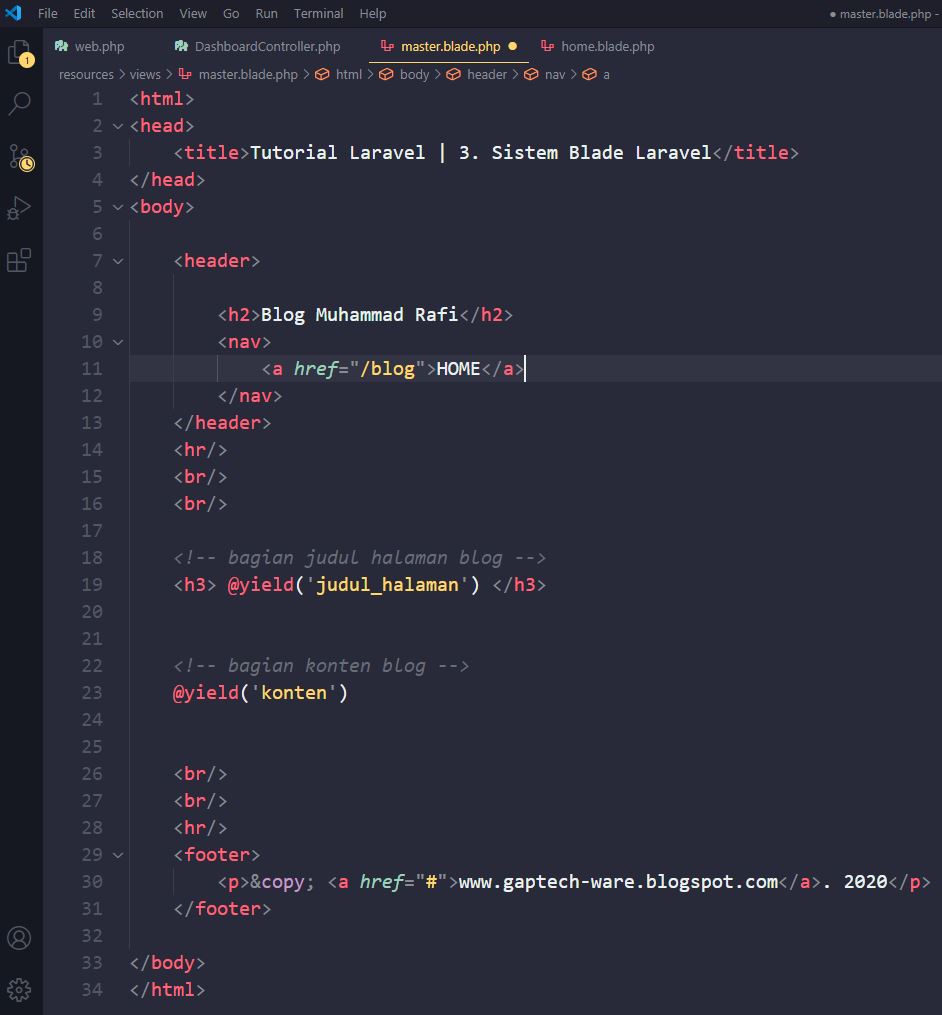Viewport: 942px width, 1015px height.
Task: Open the Manage settings gear icon
Action: (20, 990)
